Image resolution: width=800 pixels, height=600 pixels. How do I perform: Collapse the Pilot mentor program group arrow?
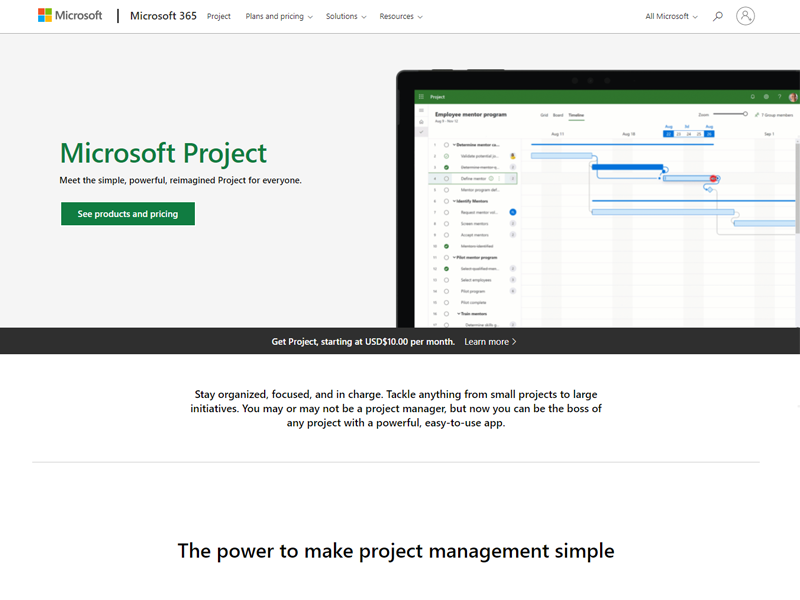[454, 258]
